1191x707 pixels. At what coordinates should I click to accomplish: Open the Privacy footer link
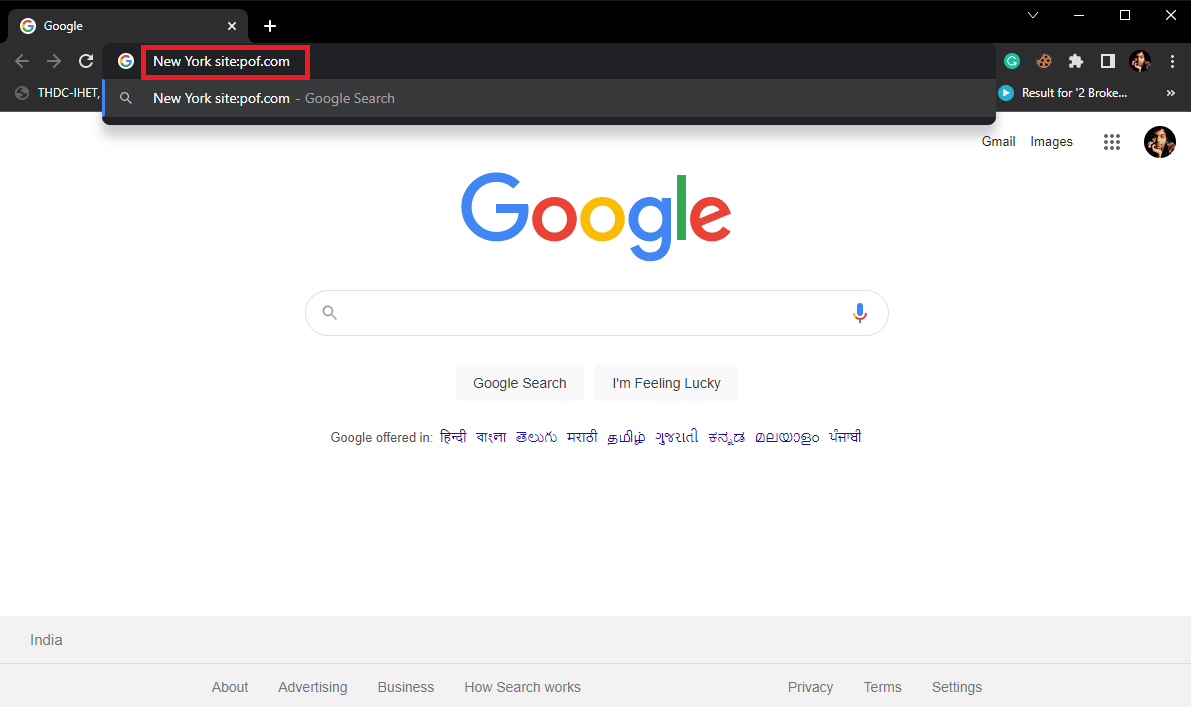pos(810,687)
